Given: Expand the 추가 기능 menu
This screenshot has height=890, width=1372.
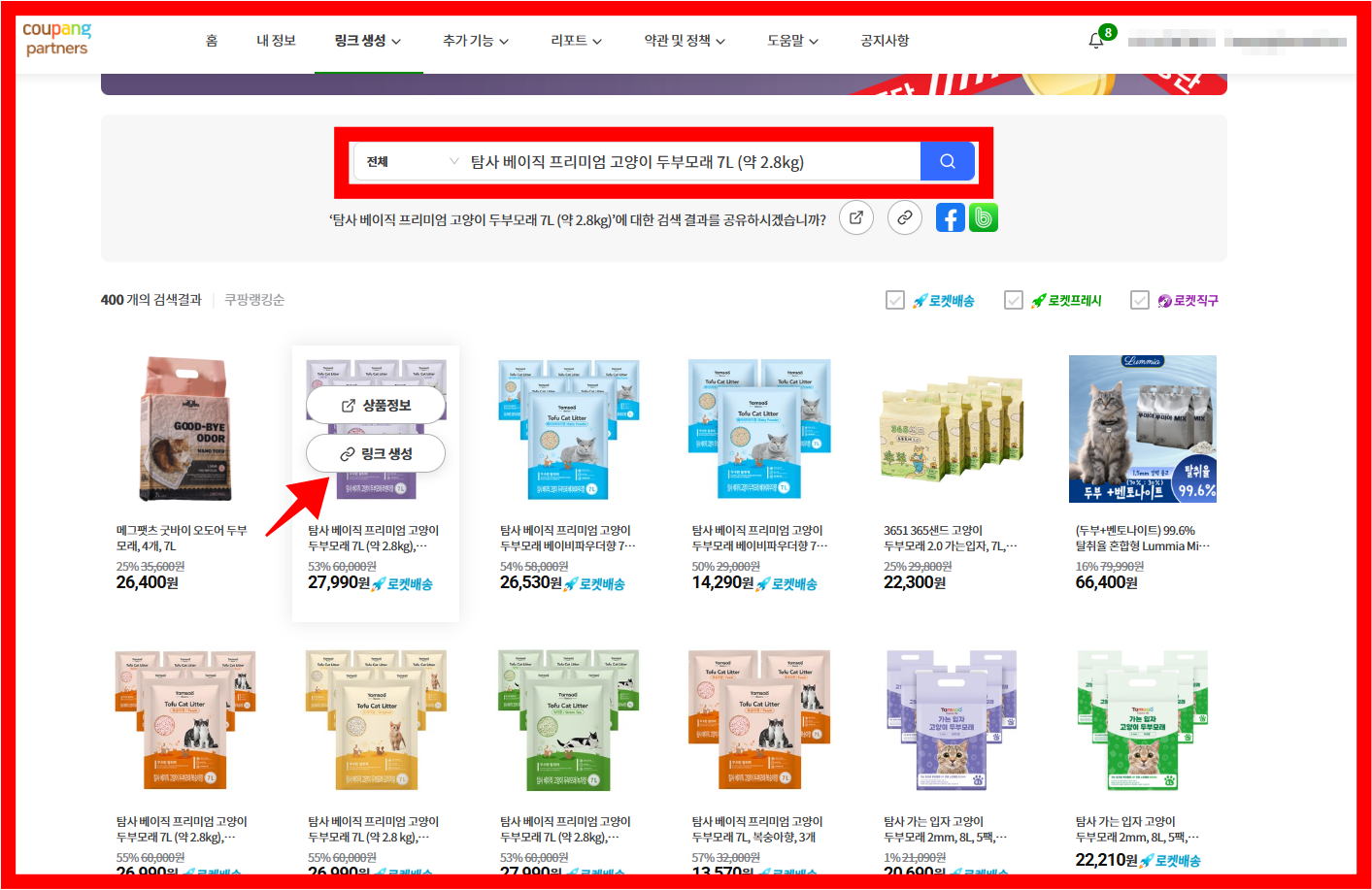Looking at the screenshot, I should [x=476, y=41].
